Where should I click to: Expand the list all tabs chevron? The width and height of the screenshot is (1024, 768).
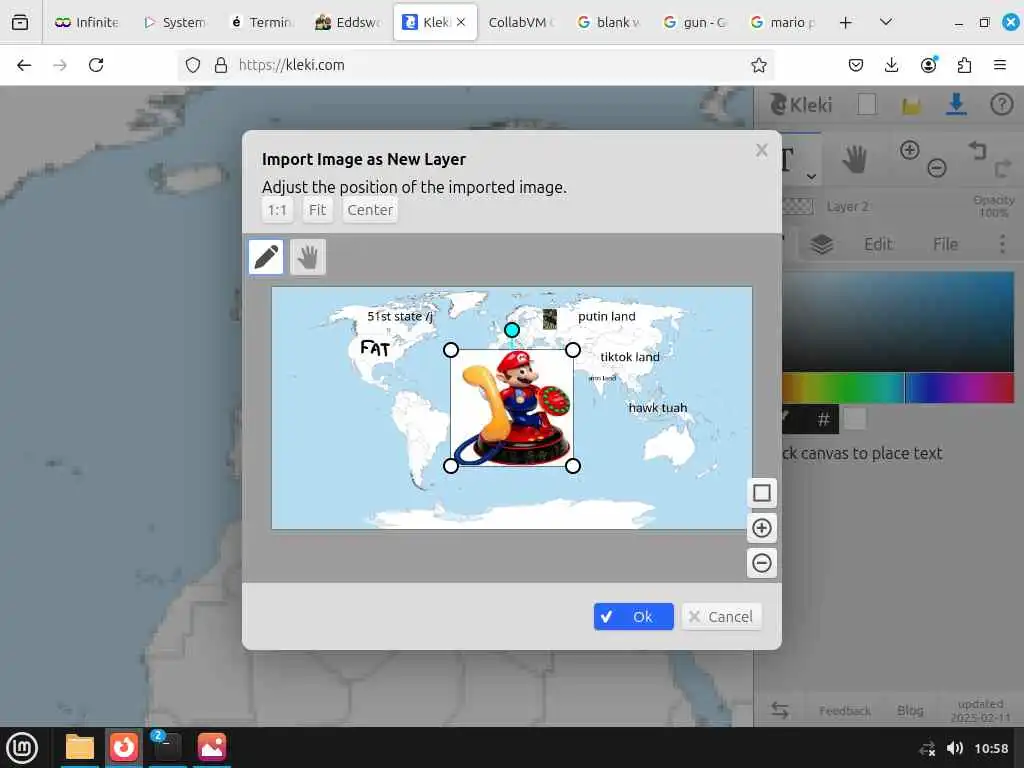(x=886, y=22)
